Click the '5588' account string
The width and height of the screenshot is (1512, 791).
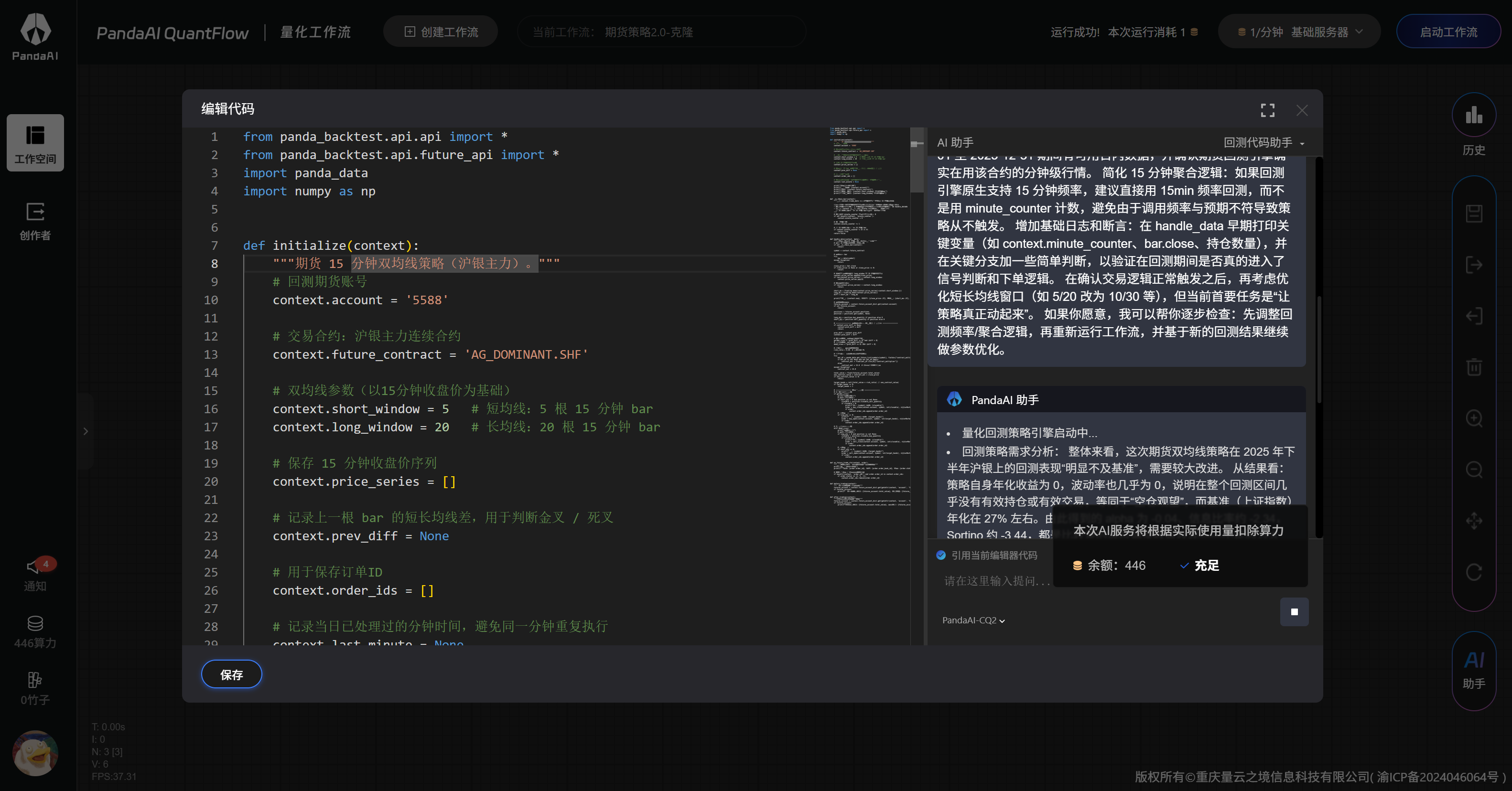click(x=427, y=300)
